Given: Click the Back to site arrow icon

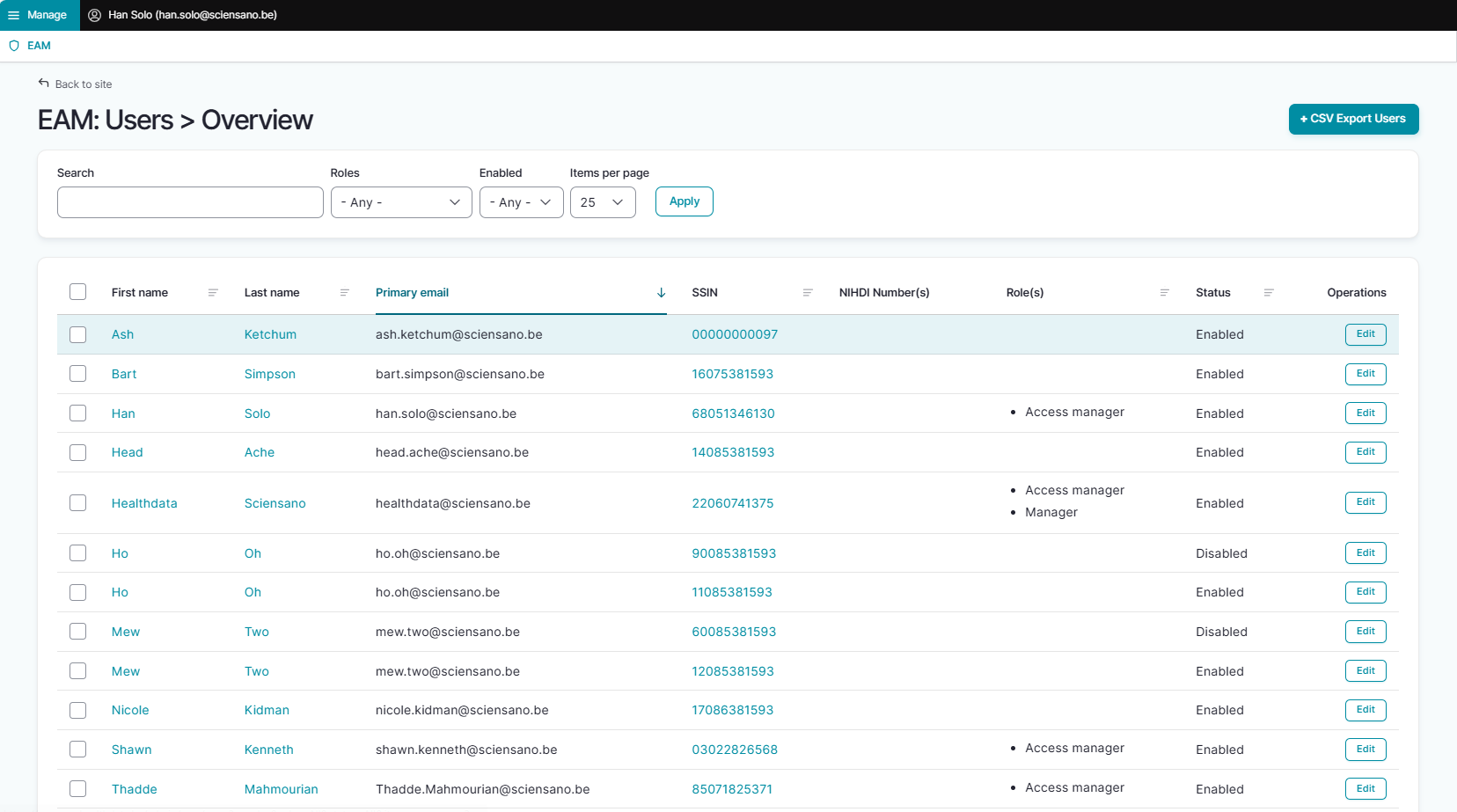Looking at the screenshot, I should click(x=44, y=84).
